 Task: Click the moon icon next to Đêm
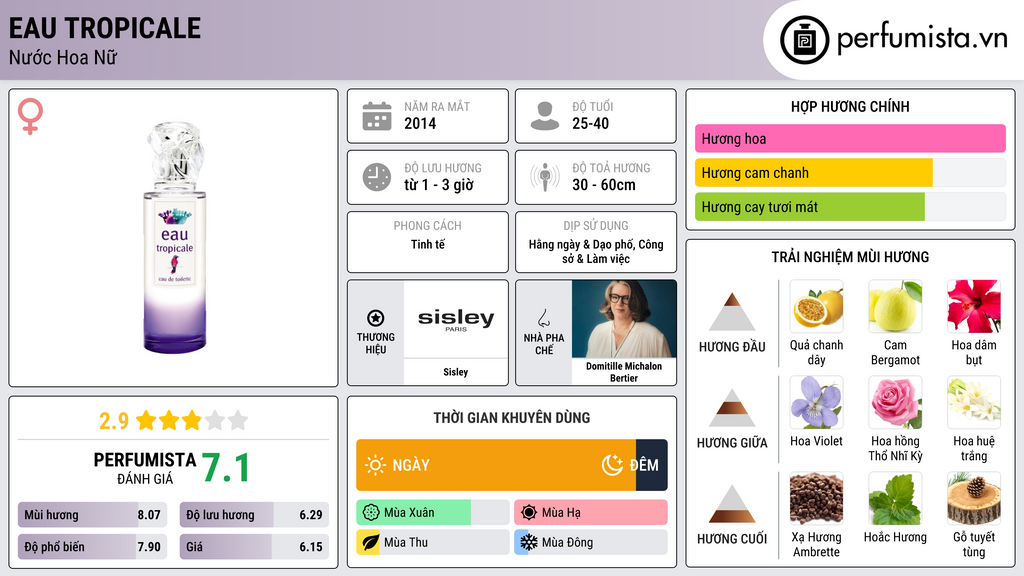[612, 465]
